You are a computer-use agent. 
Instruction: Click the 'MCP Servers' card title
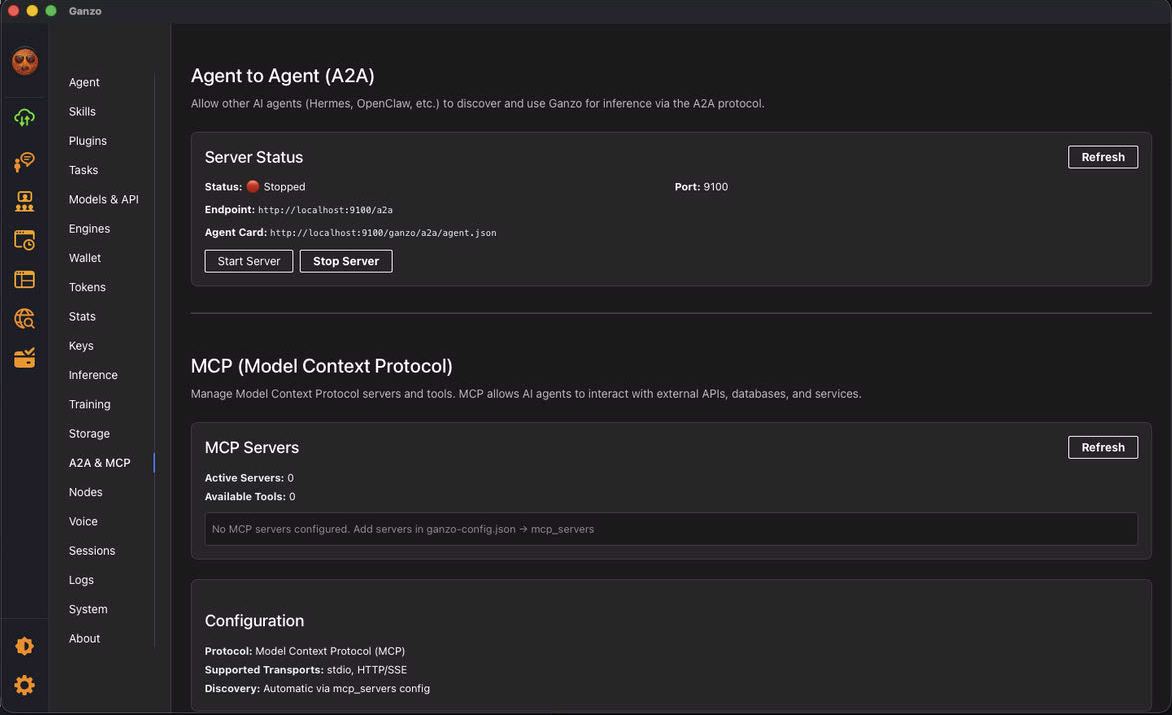coord(252,447)
